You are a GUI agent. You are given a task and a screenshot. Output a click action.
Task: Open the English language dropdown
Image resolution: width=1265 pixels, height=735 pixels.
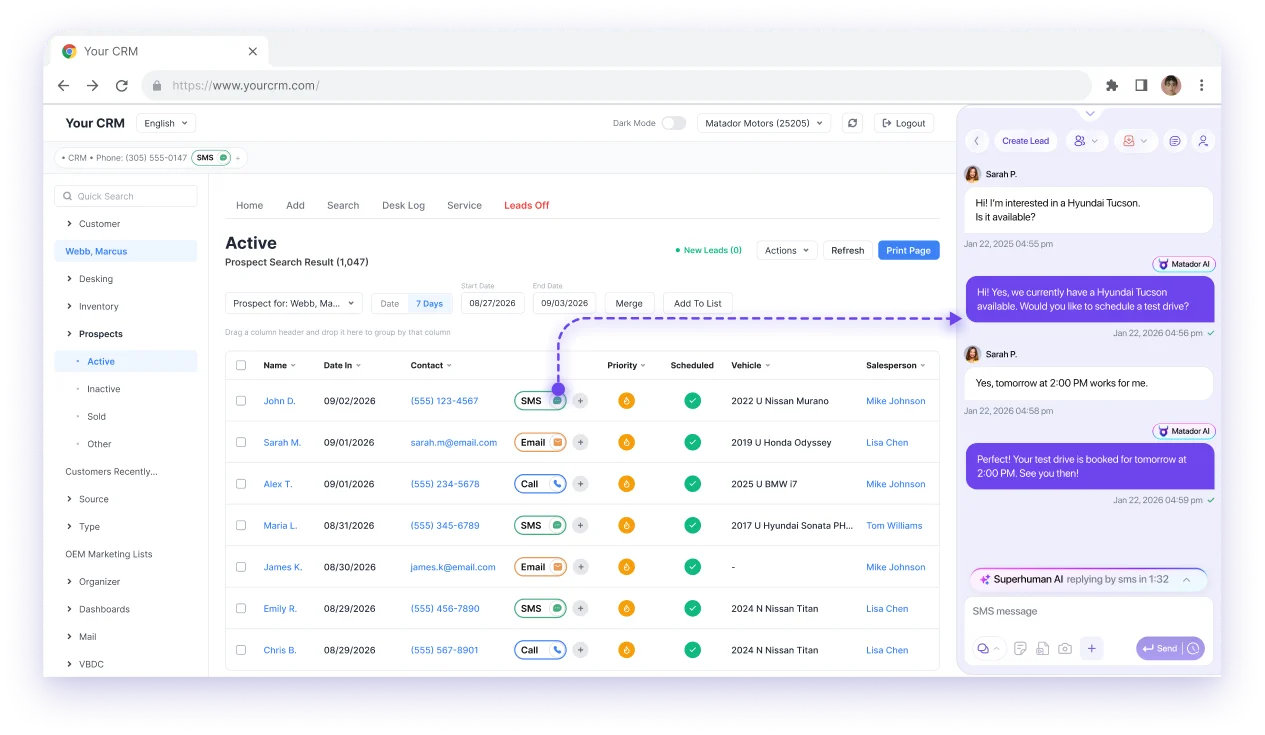166,123
